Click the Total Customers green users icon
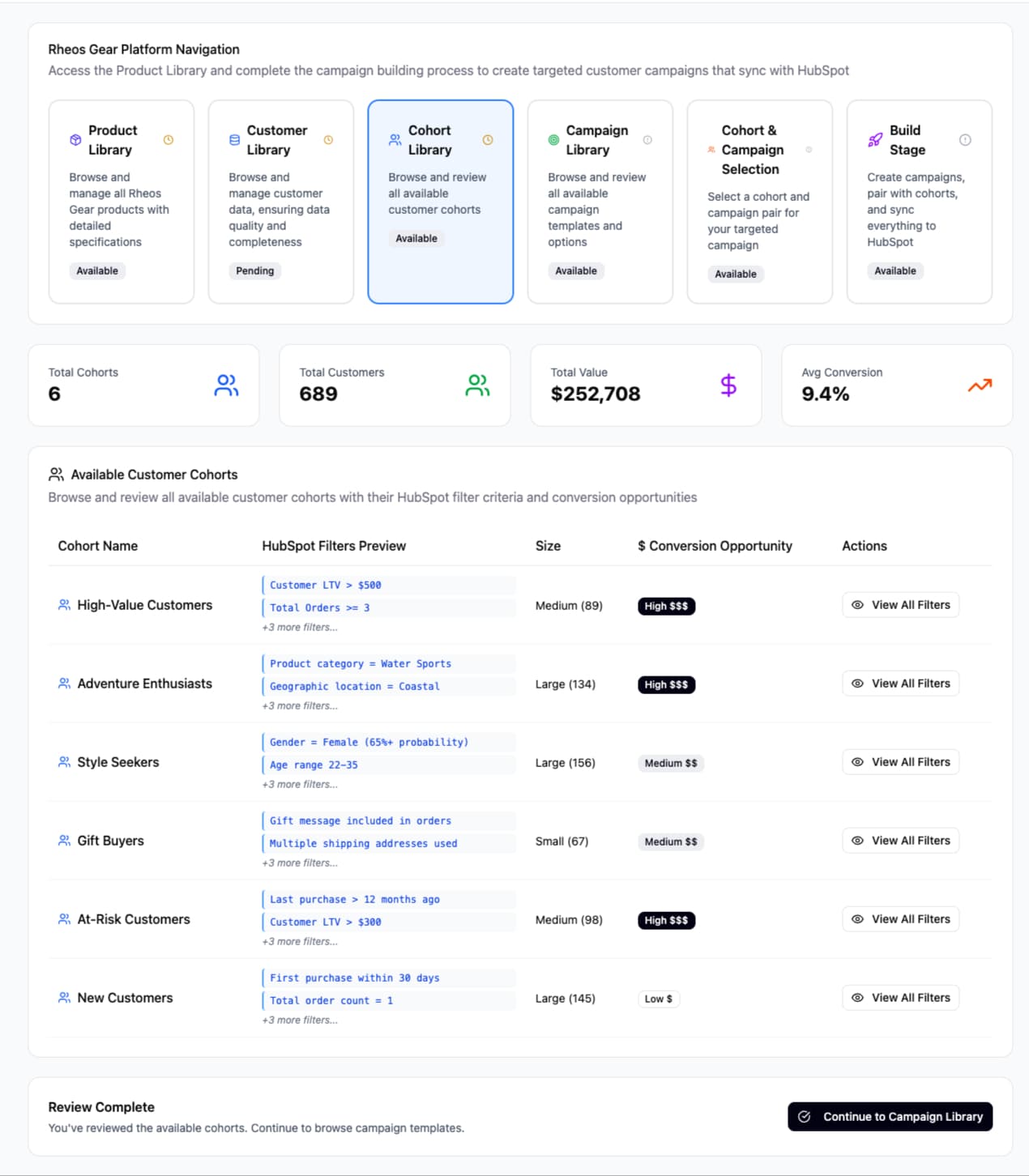1029x1176 pixels. coord(477,386)
